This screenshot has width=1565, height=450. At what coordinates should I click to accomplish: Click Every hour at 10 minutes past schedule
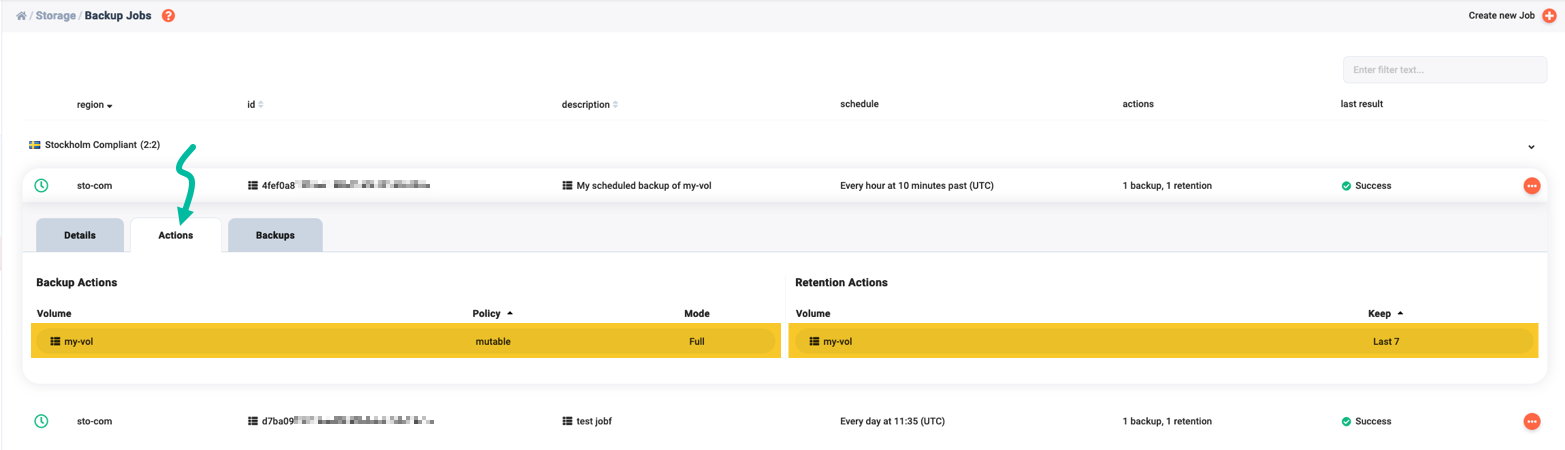917,186
